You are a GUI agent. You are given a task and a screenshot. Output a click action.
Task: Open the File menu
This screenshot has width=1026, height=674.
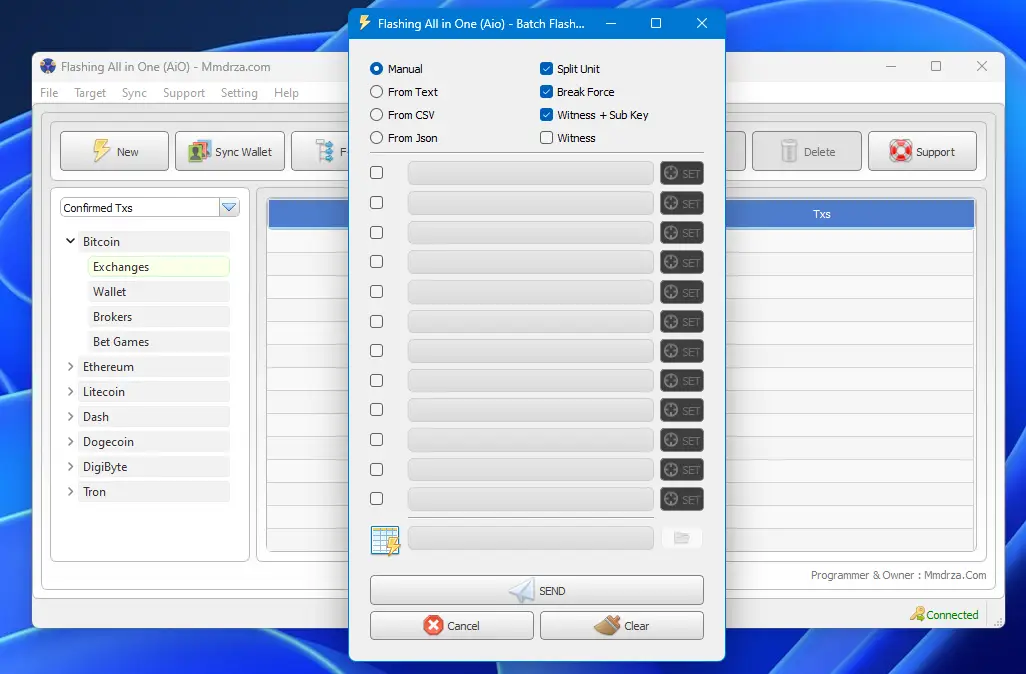(49, 93)
